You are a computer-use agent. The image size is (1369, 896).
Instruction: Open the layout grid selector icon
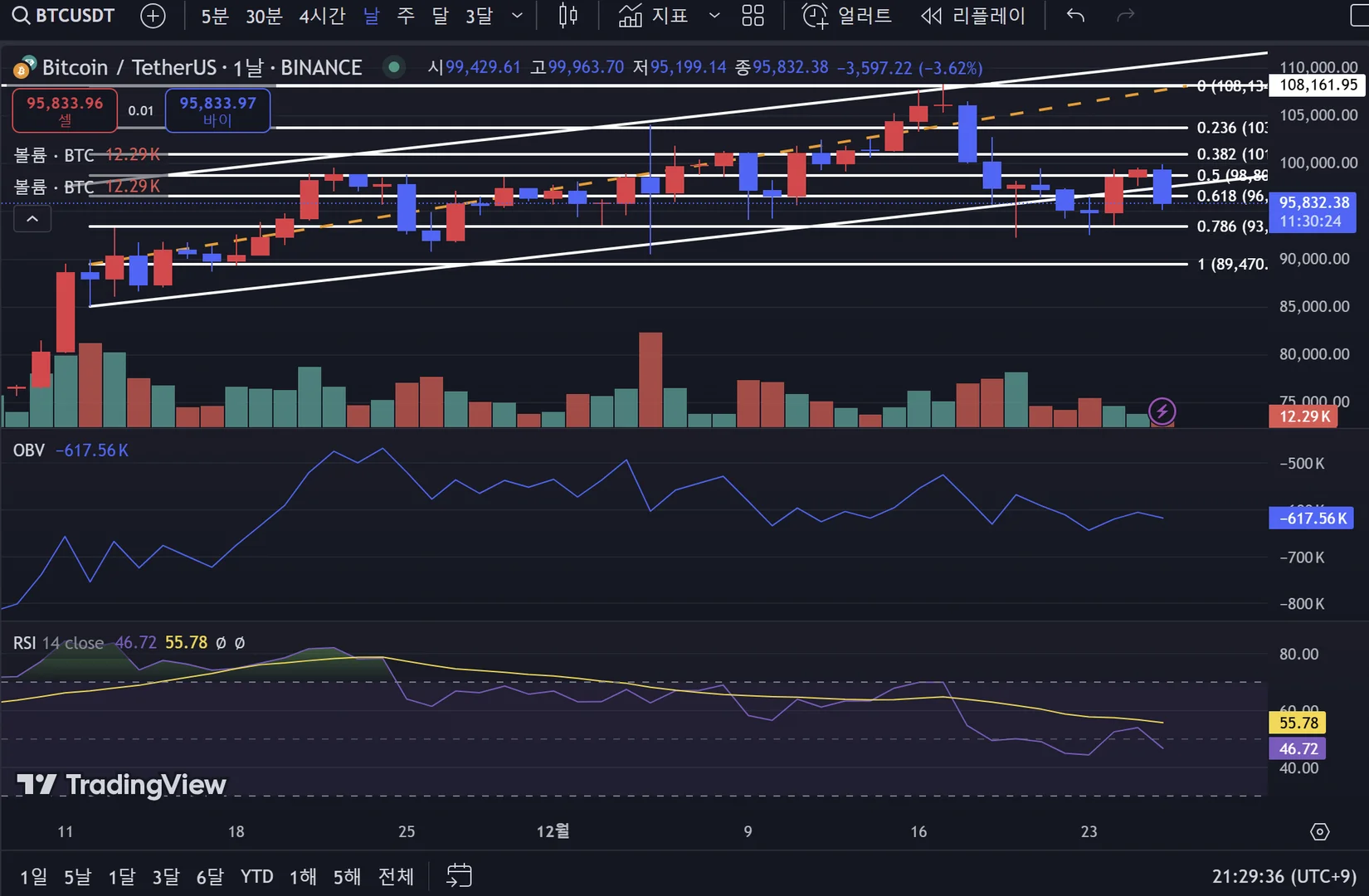click(753, 16)
